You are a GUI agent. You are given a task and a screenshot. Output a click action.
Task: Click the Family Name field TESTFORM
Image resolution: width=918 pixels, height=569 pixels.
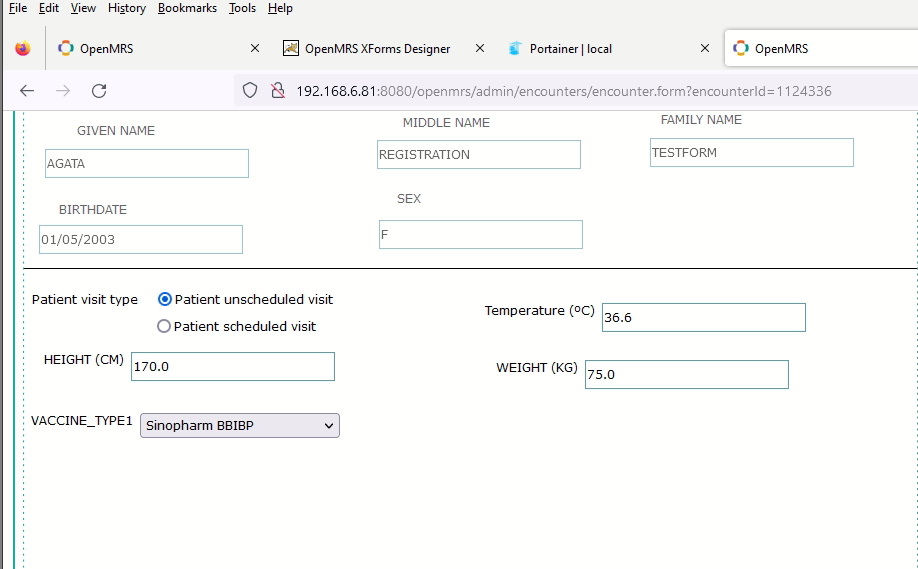click(x=752, y=153)
